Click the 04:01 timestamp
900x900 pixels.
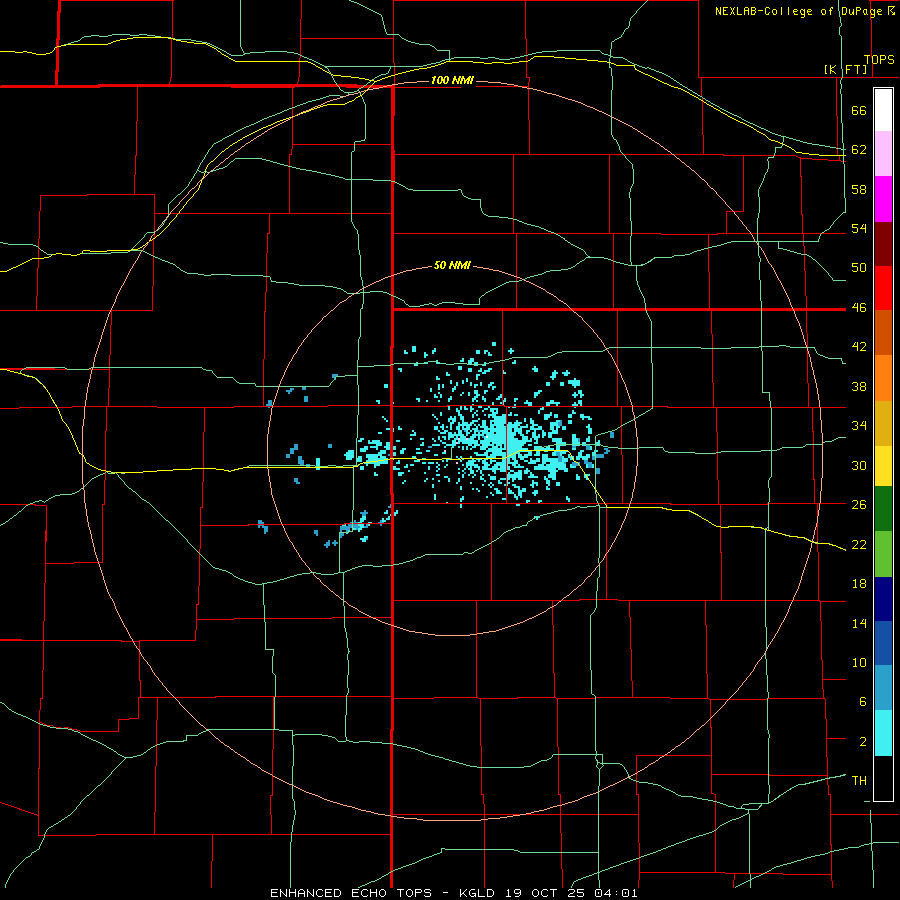[x=617, y=893]
